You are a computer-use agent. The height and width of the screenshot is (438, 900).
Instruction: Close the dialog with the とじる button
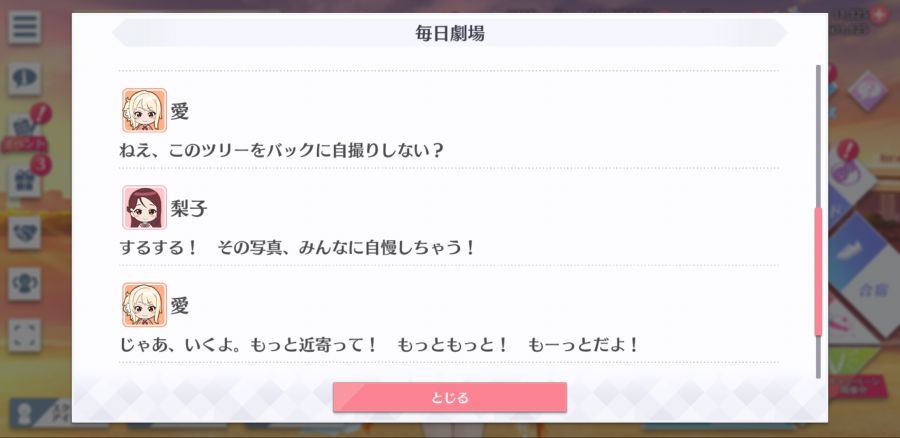click(x=450, y=397)
